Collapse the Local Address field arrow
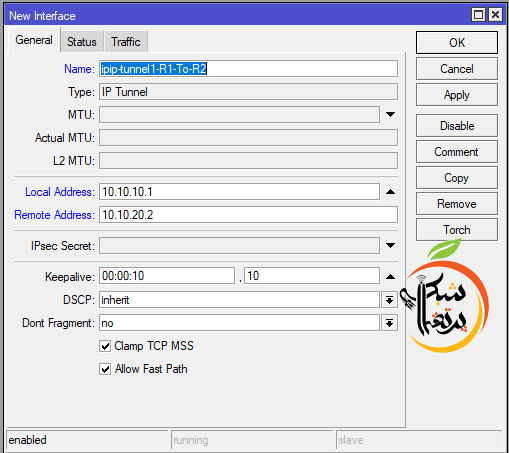The image size is (509, 453). [x=390, y=192]
